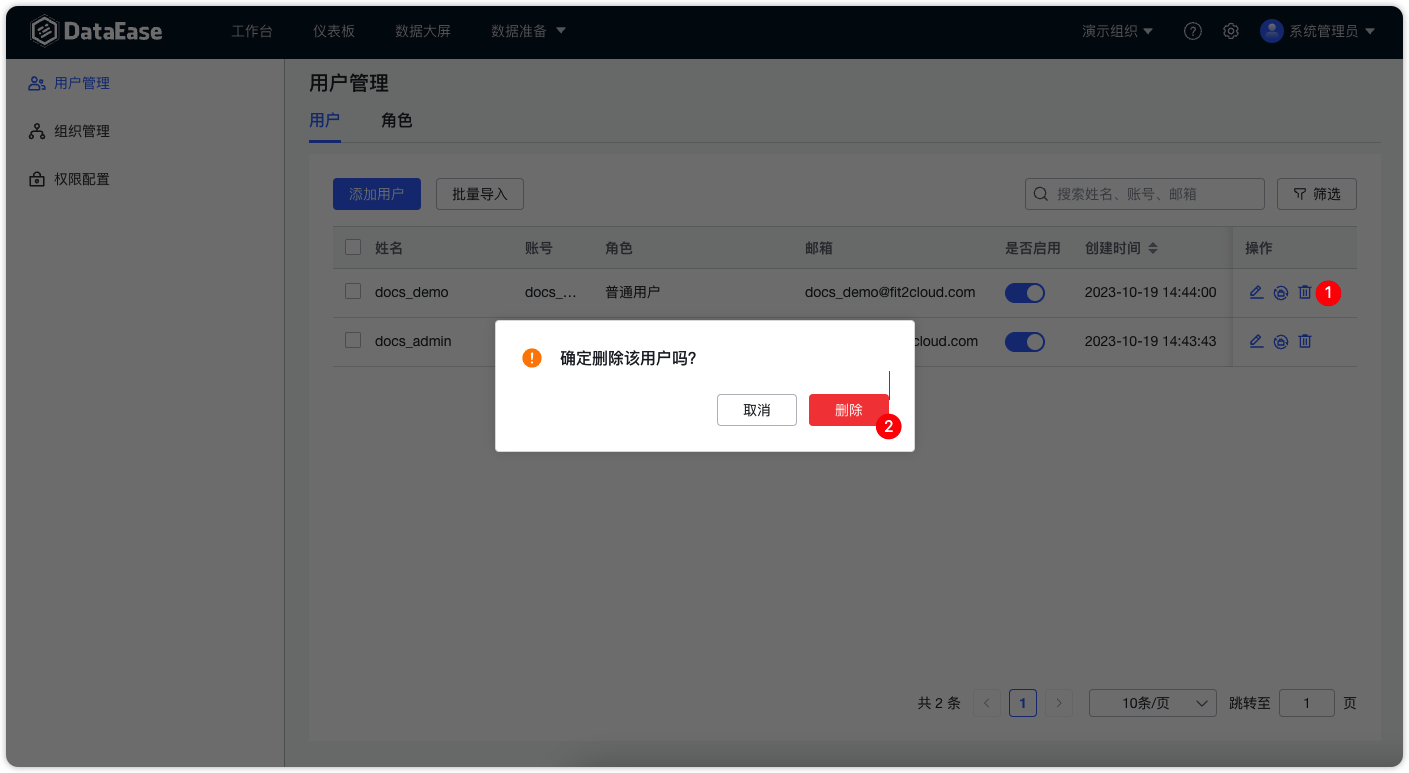Viewport: 1409px width, 773px height.
Task: Toggle off docs_admin's 是否启用 switch
Action: point(1024,341)
